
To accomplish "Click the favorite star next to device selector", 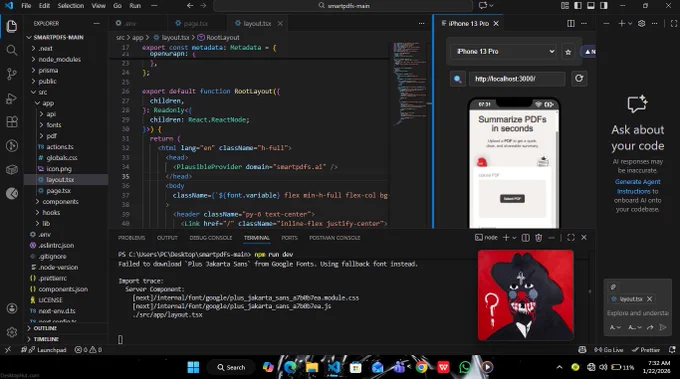I will [x=568, y=52].
